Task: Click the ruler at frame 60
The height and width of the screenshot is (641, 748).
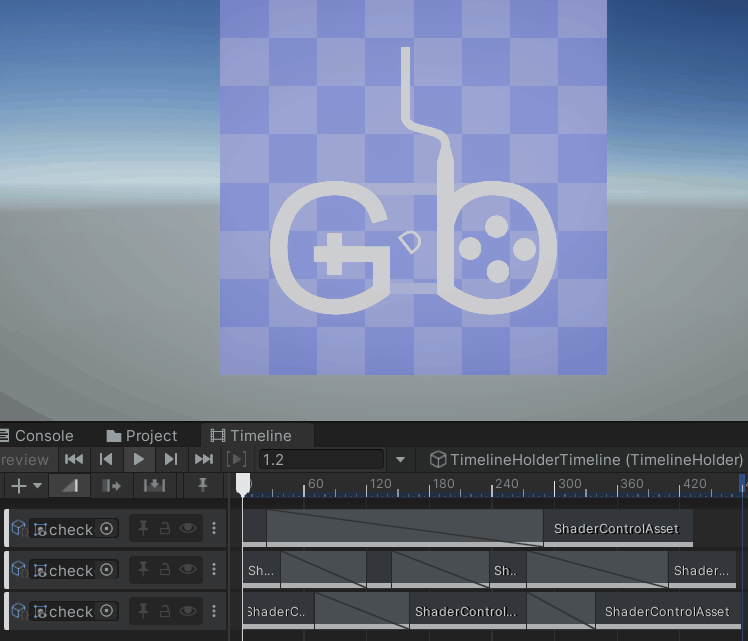Action: pyautogui.click(x=315, y=484)
